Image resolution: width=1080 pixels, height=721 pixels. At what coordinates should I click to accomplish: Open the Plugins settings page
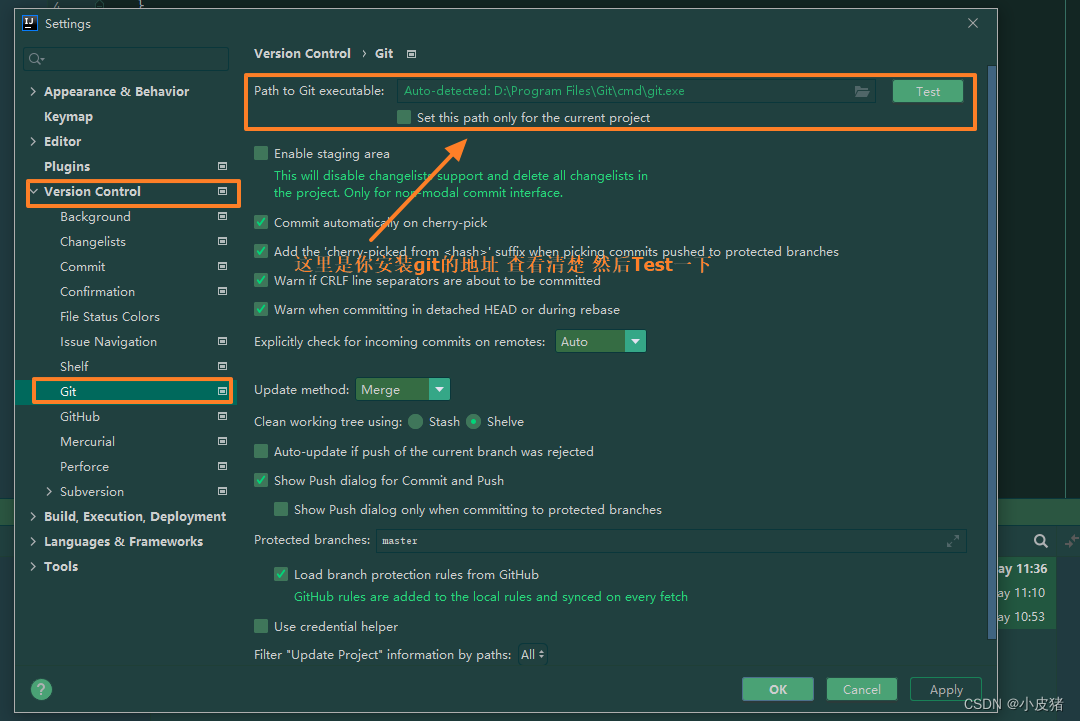(x=67, y=166)
